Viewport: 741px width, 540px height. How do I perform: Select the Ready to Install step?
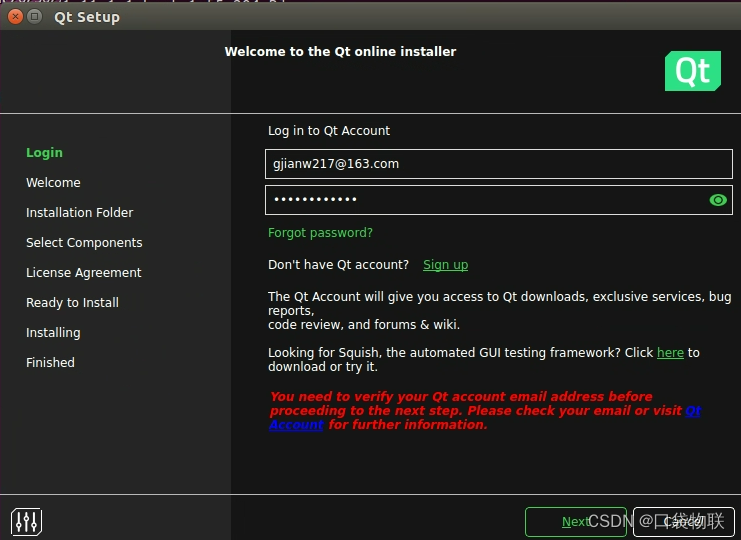point(72,302)
